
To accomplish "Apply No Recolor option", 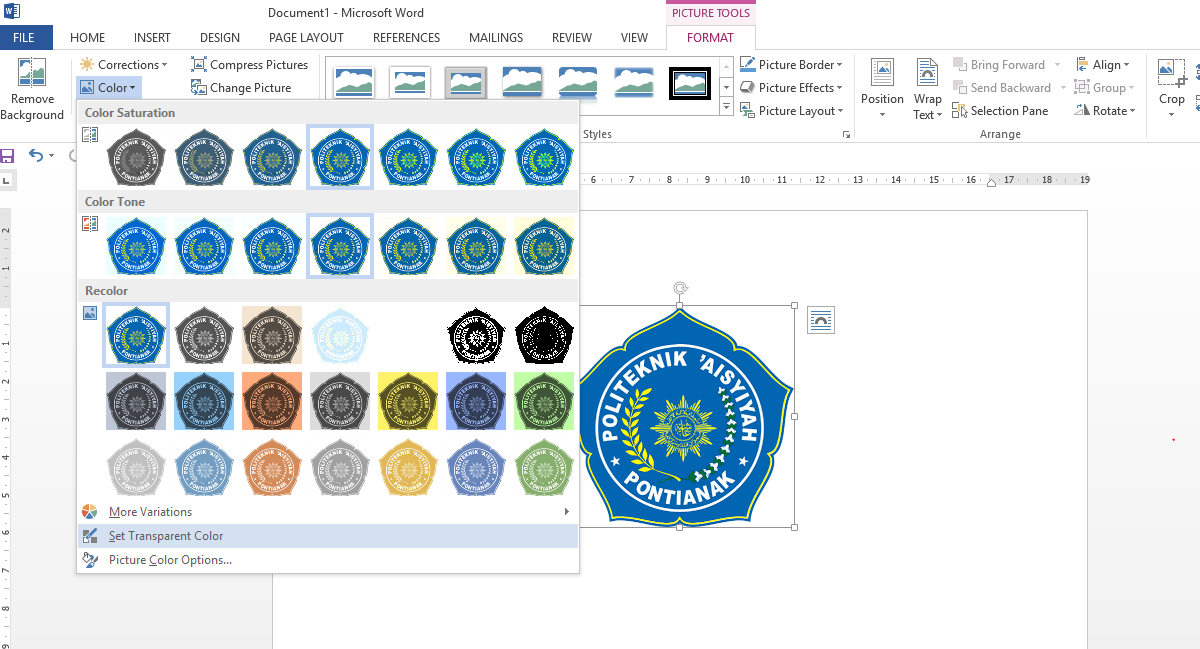I will (136, 335).
